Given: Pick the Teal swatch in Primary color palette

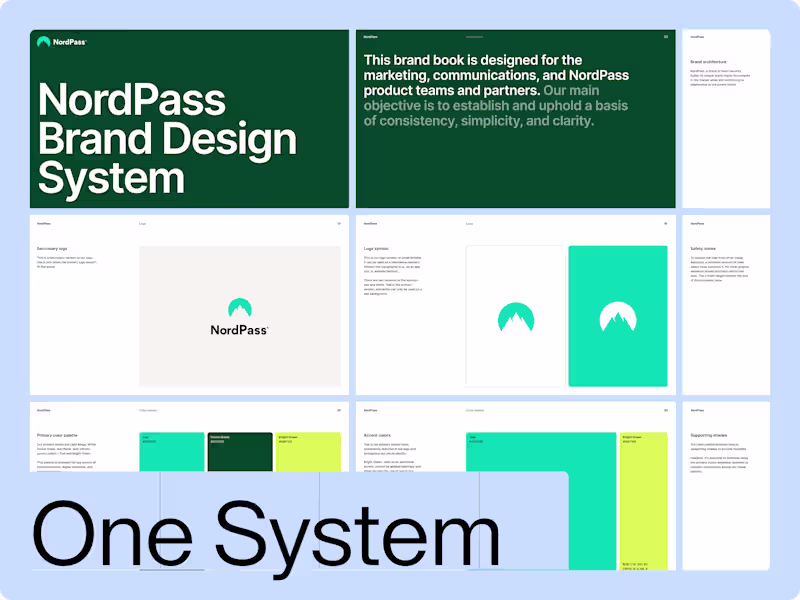Looking at the screenshot, I should point(171,452).
